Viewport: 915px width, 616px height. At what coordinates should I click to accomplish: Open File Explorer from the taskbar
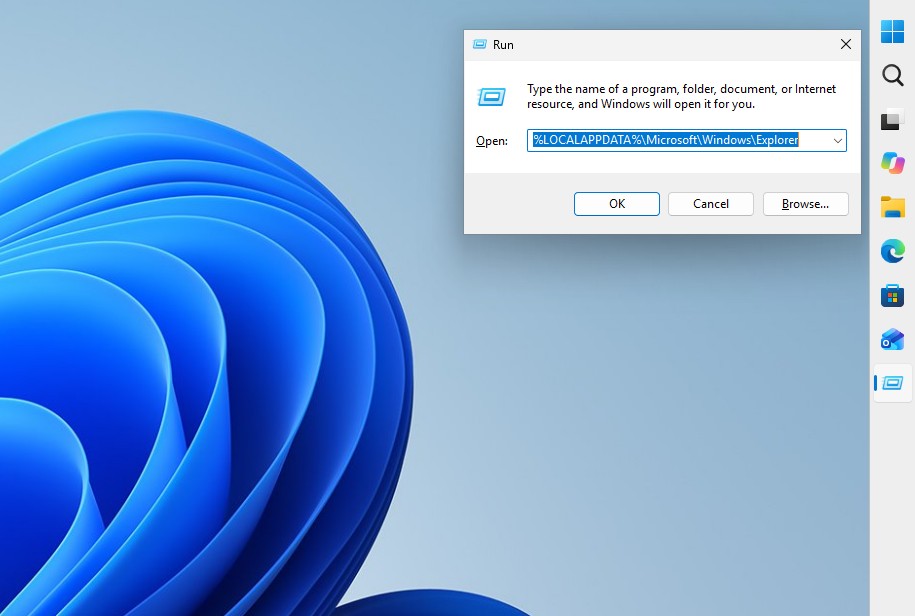[x=892, y=207]
